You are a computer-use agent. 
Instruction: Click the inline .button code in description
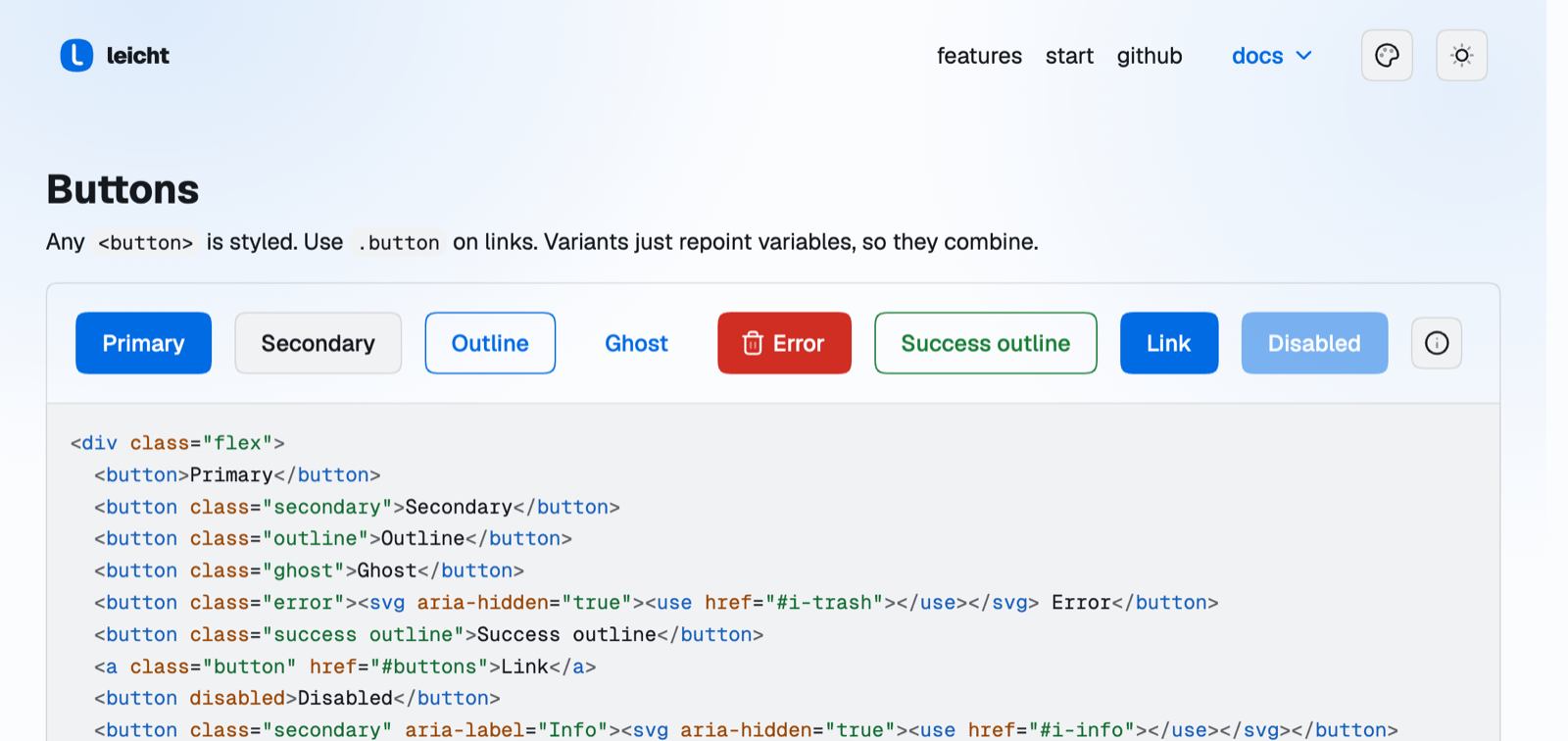coord(398,242)
